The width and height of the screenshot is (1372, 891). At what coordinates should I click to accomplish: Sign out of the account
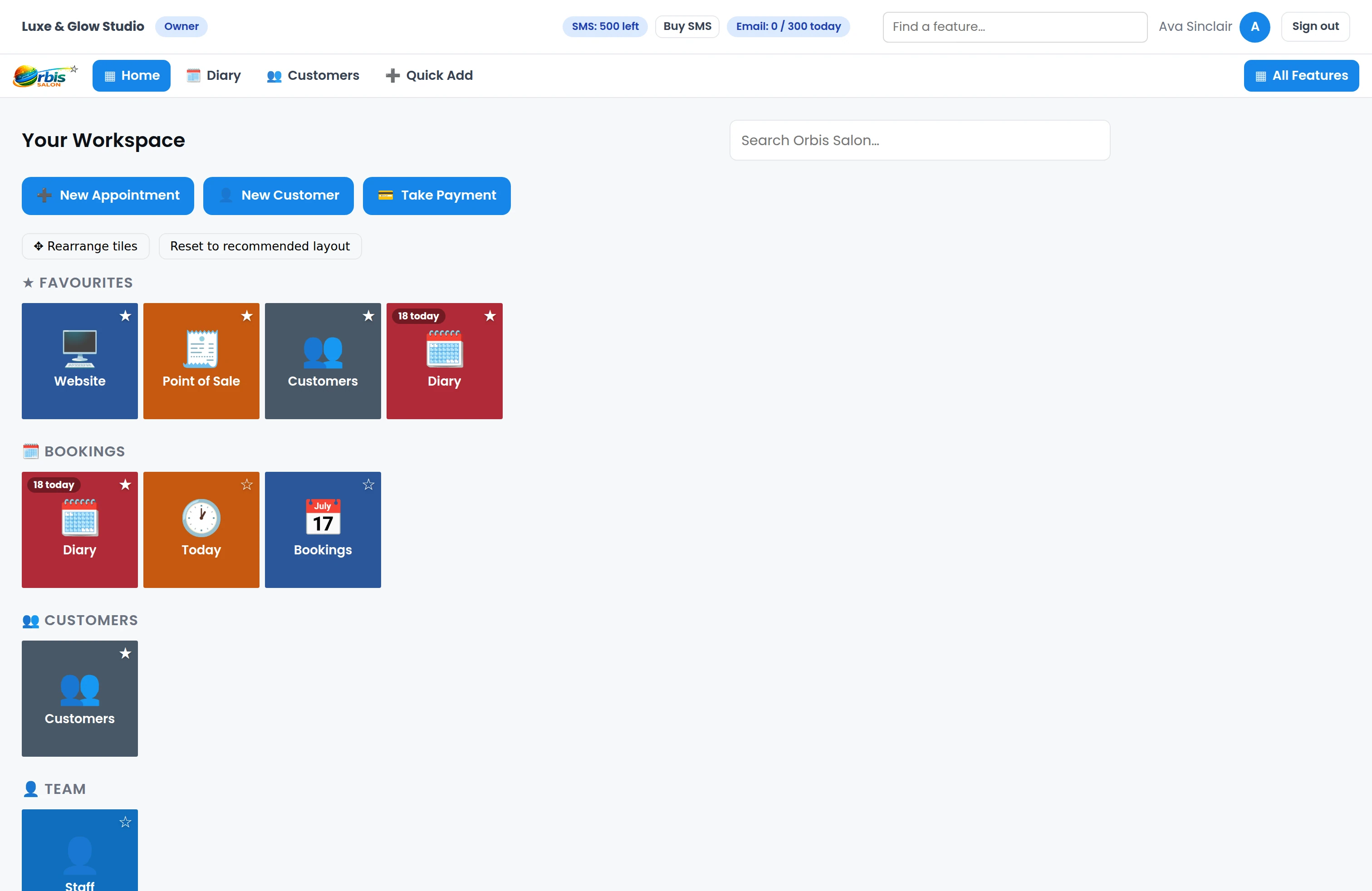[x=1315, y=26]
